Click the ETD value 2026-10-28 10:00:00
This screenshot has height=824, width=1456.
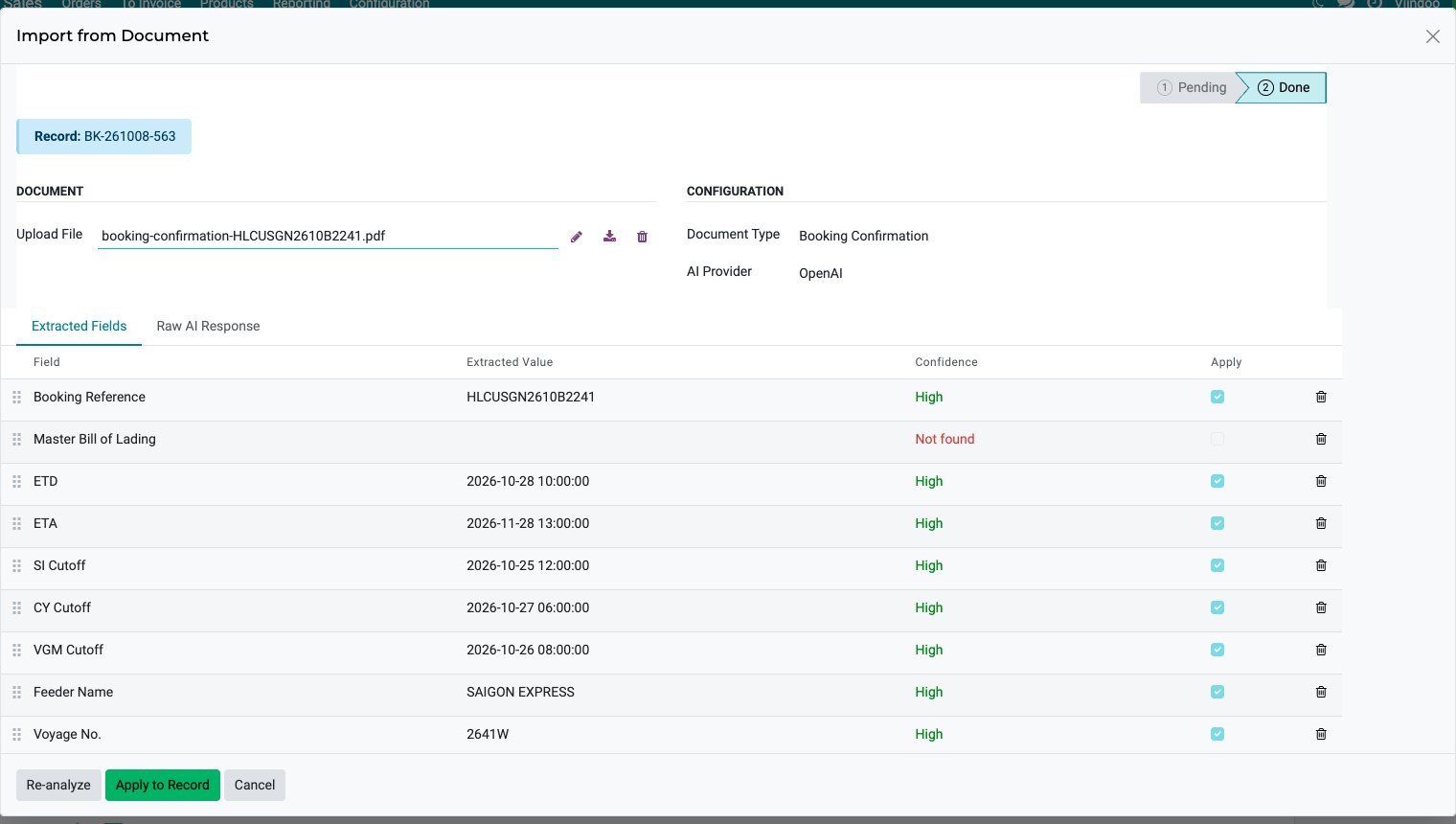[x=528, y=481]
